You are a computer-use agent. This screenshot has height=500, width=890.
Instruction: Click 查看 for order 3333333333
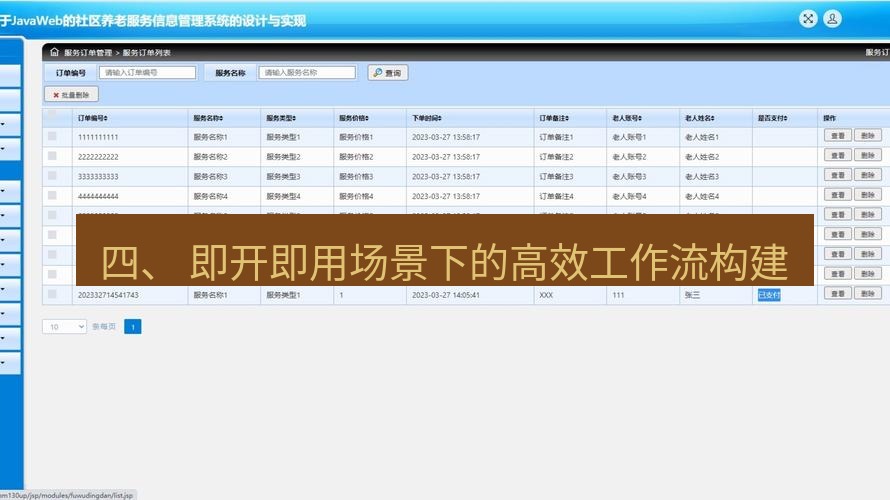click(838, 175)
